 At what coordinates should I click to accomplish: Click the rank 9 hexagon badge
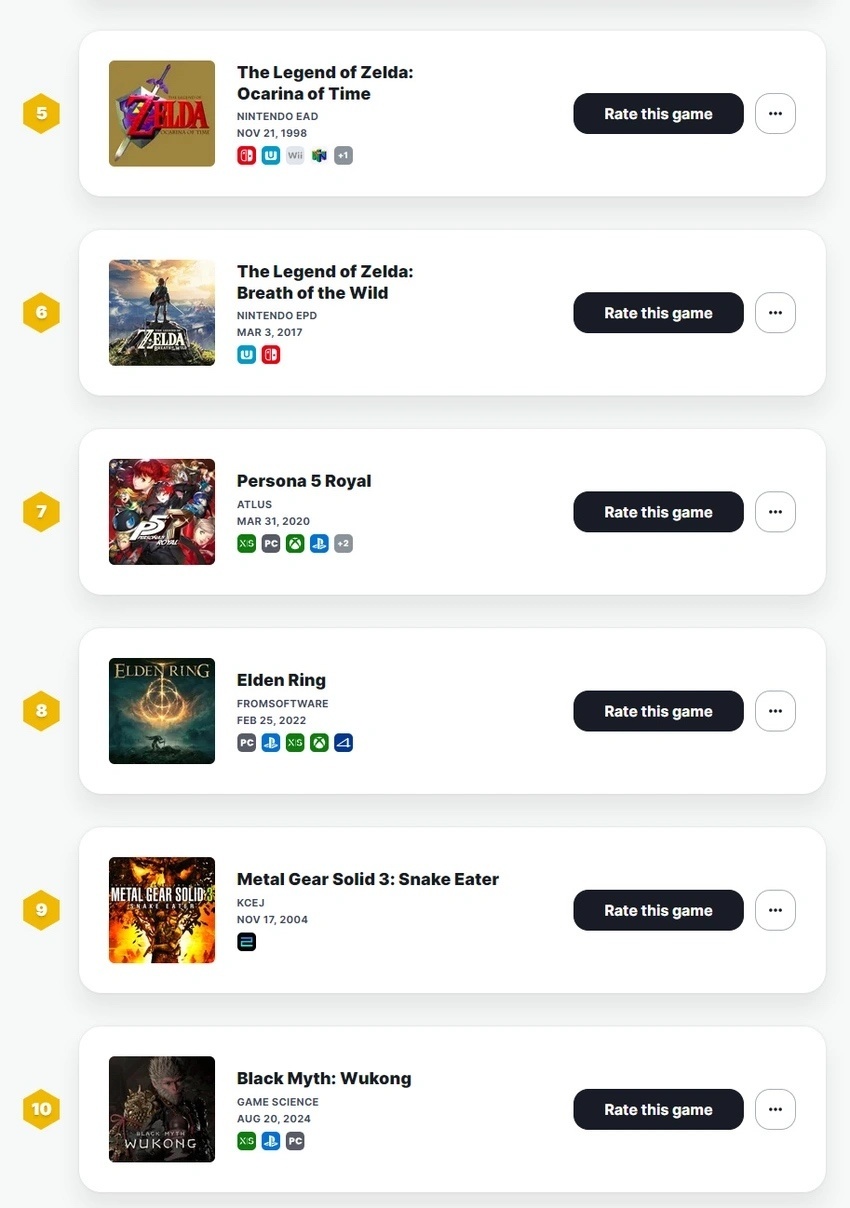pyautogui.click(x=41, y=910)
